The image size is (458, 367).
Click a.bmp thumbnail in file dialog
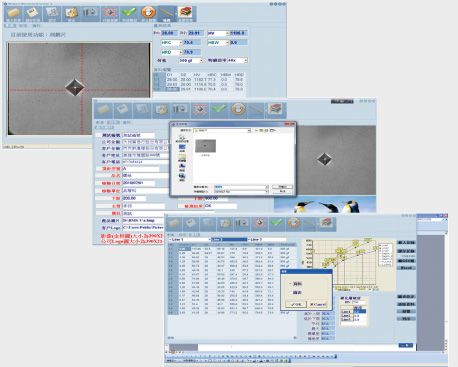(205, 146)
